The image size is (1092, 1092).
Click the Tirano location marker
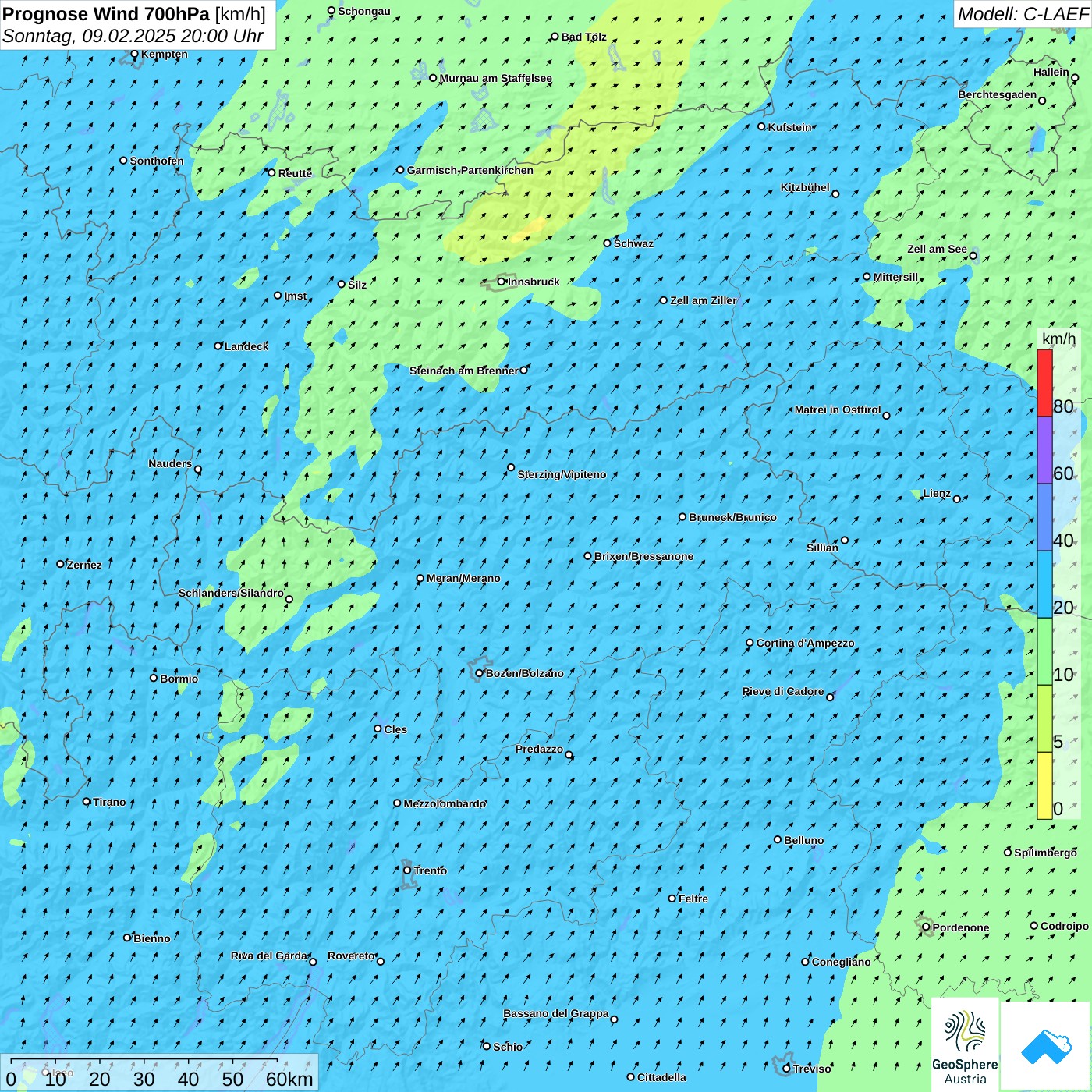pyautogui.click(x=87, y=801)
